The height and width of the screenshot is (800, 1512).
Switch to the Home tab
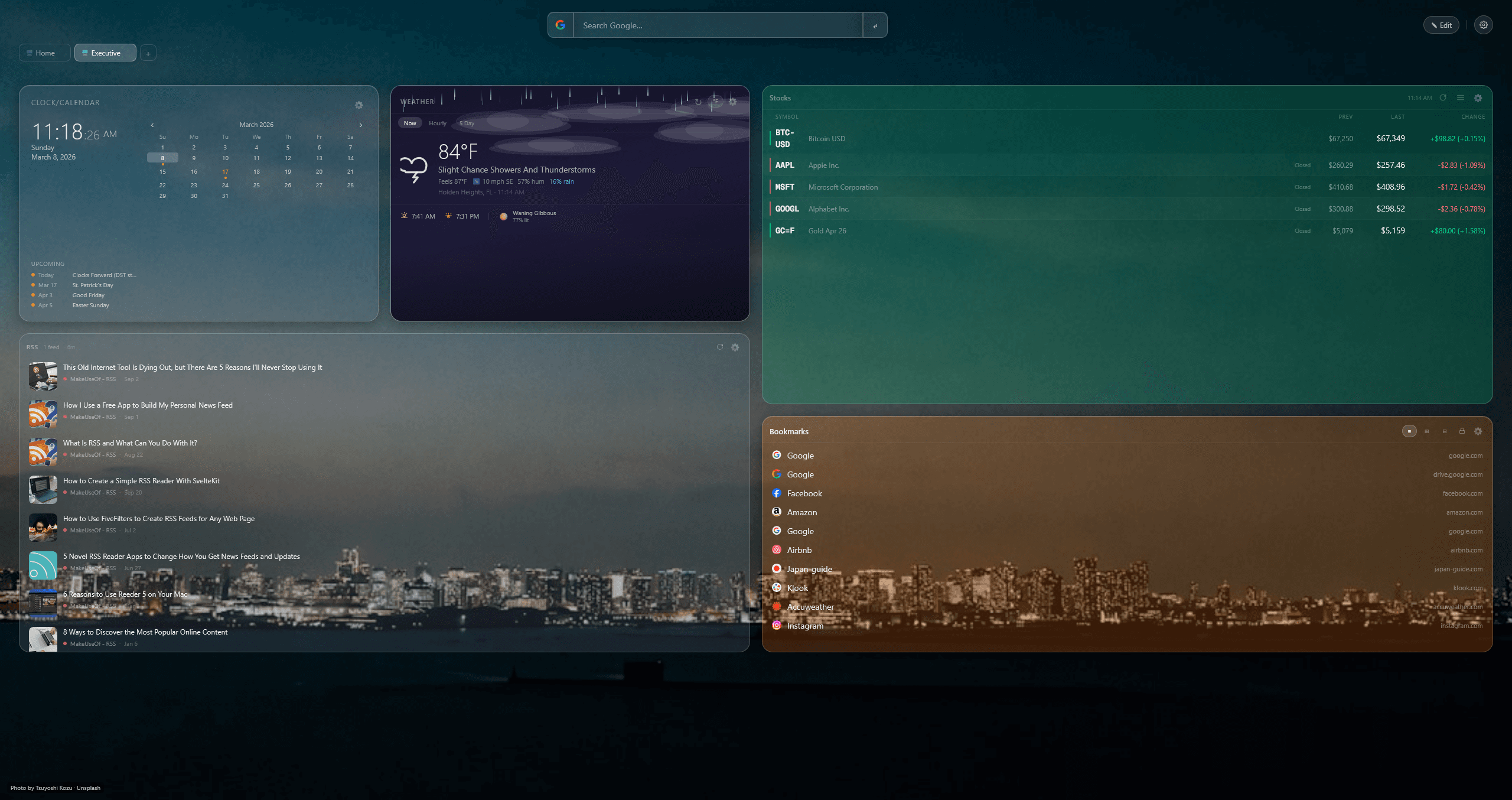pos(44,53)
